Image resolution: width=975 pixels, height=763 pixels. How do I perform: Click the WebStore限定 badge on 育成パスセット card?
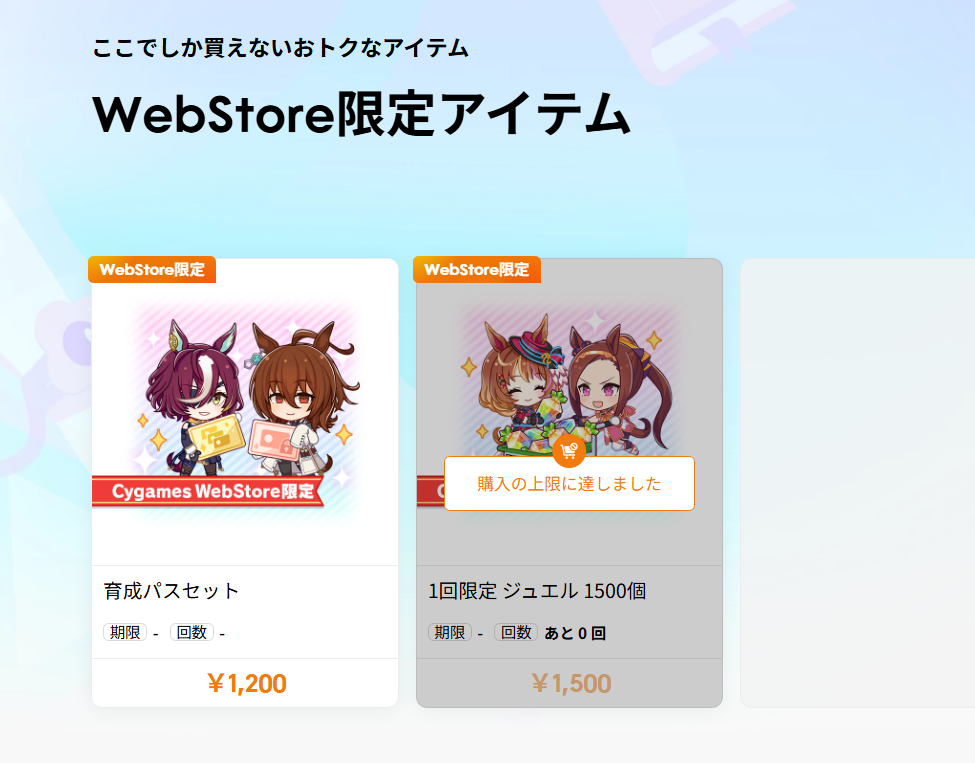click(x=152, y=270)
